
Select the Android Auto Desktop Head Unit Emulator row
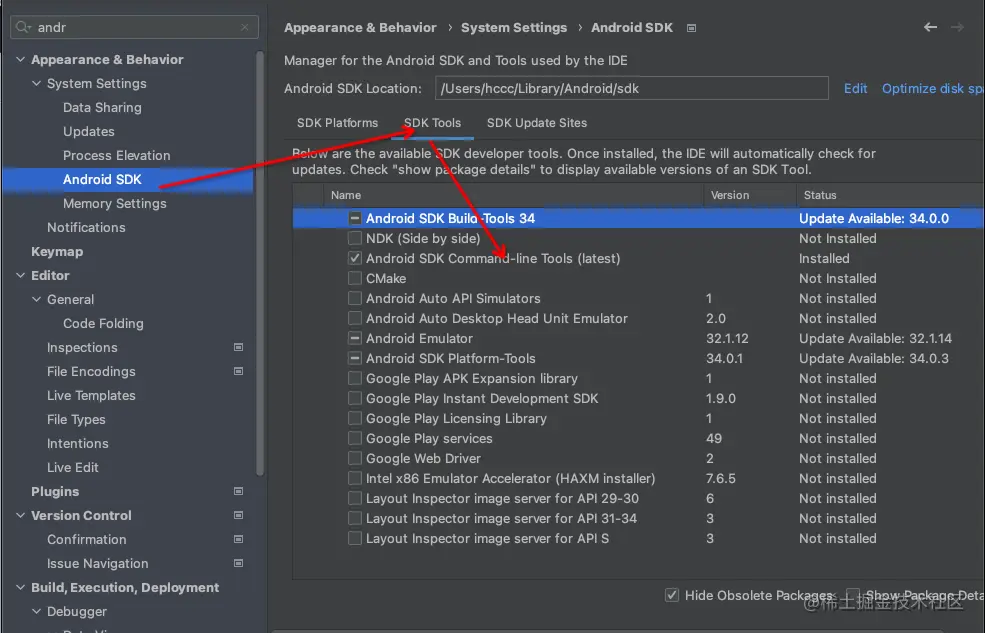tap(638, 318)
